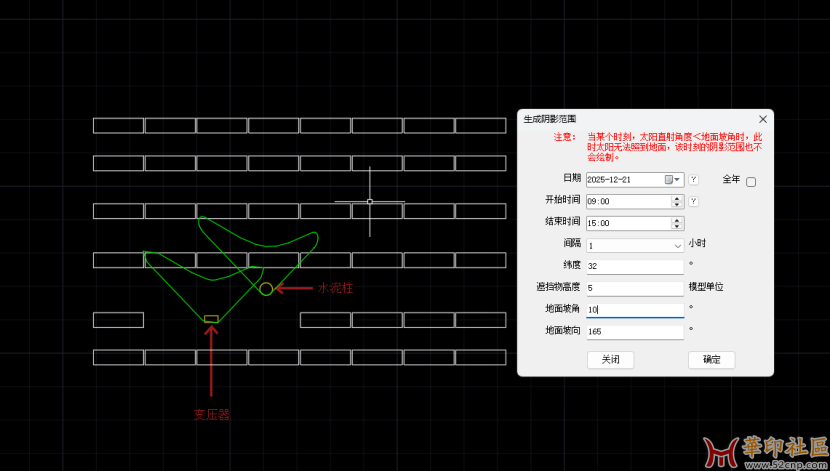Click the 确定 button
The image size is (831, 472).
(711, 360)
